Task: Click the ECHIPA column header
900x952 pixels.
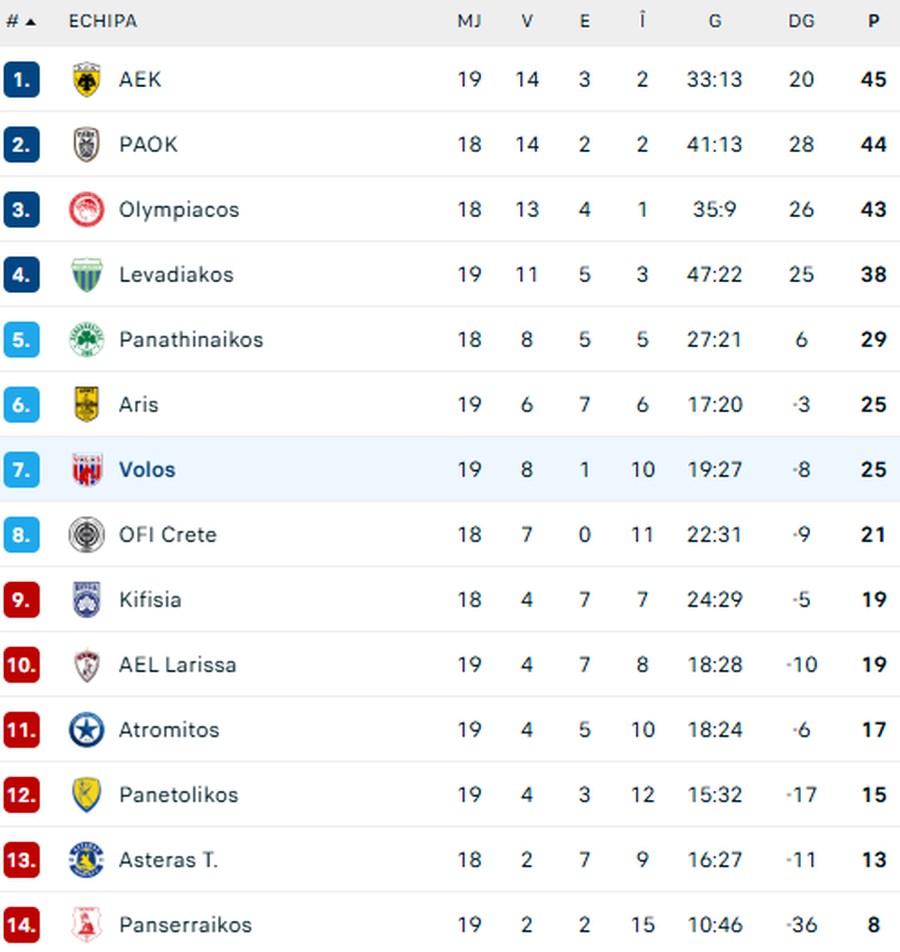Action: (102, 21)
